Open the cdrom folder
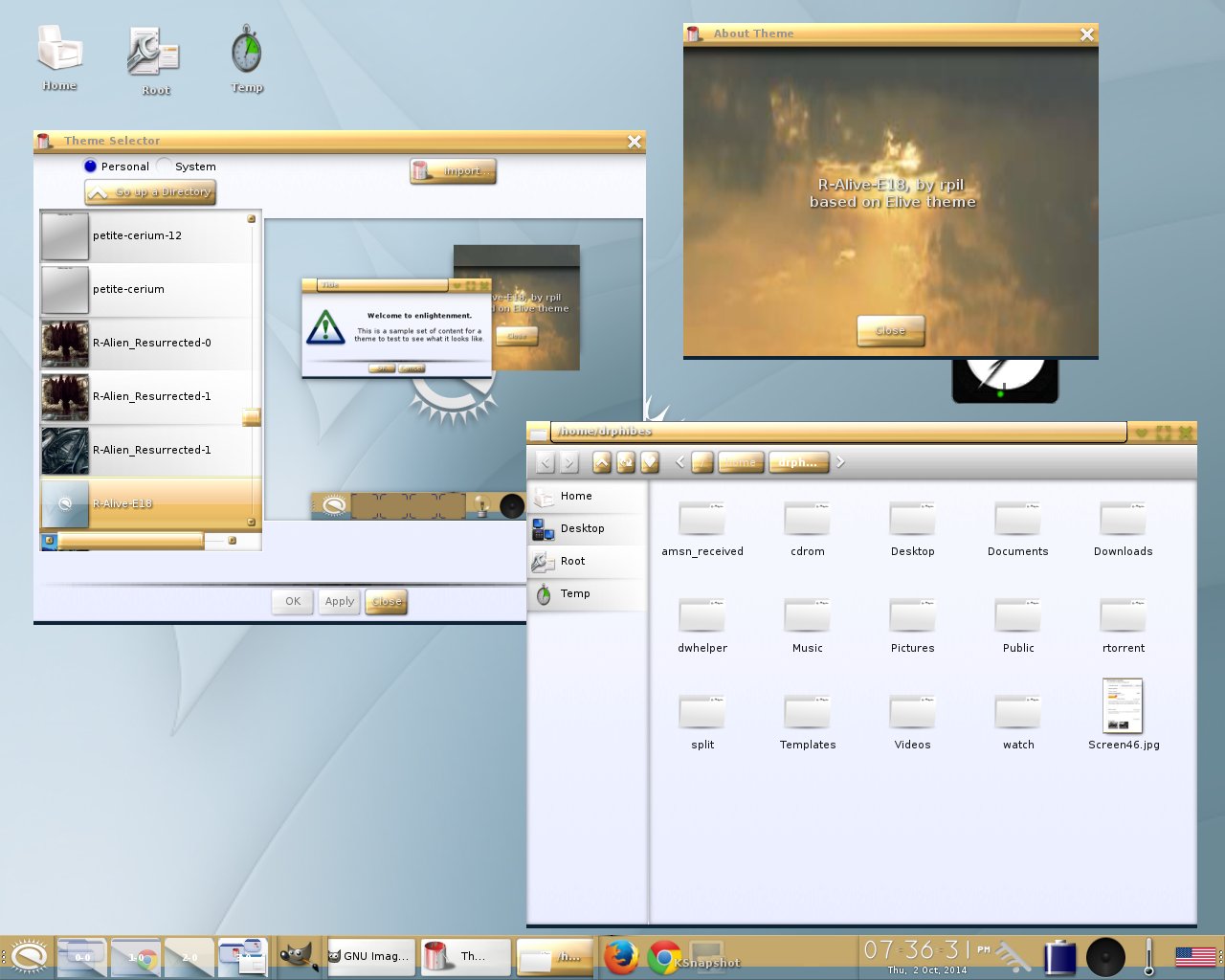This screenshot has height=980, width=1225. (x=808, y=529)
